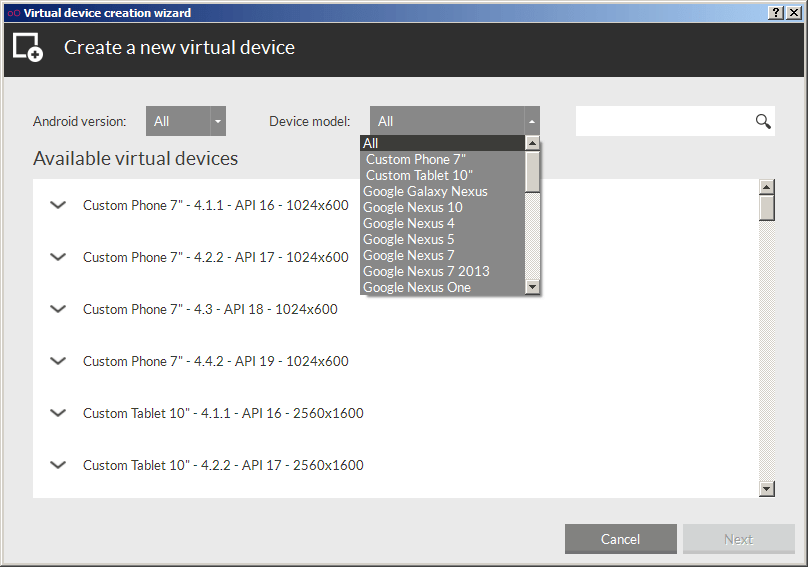Click the Help question mark button
Screen dimensions: 808x567
coord(776,13)
